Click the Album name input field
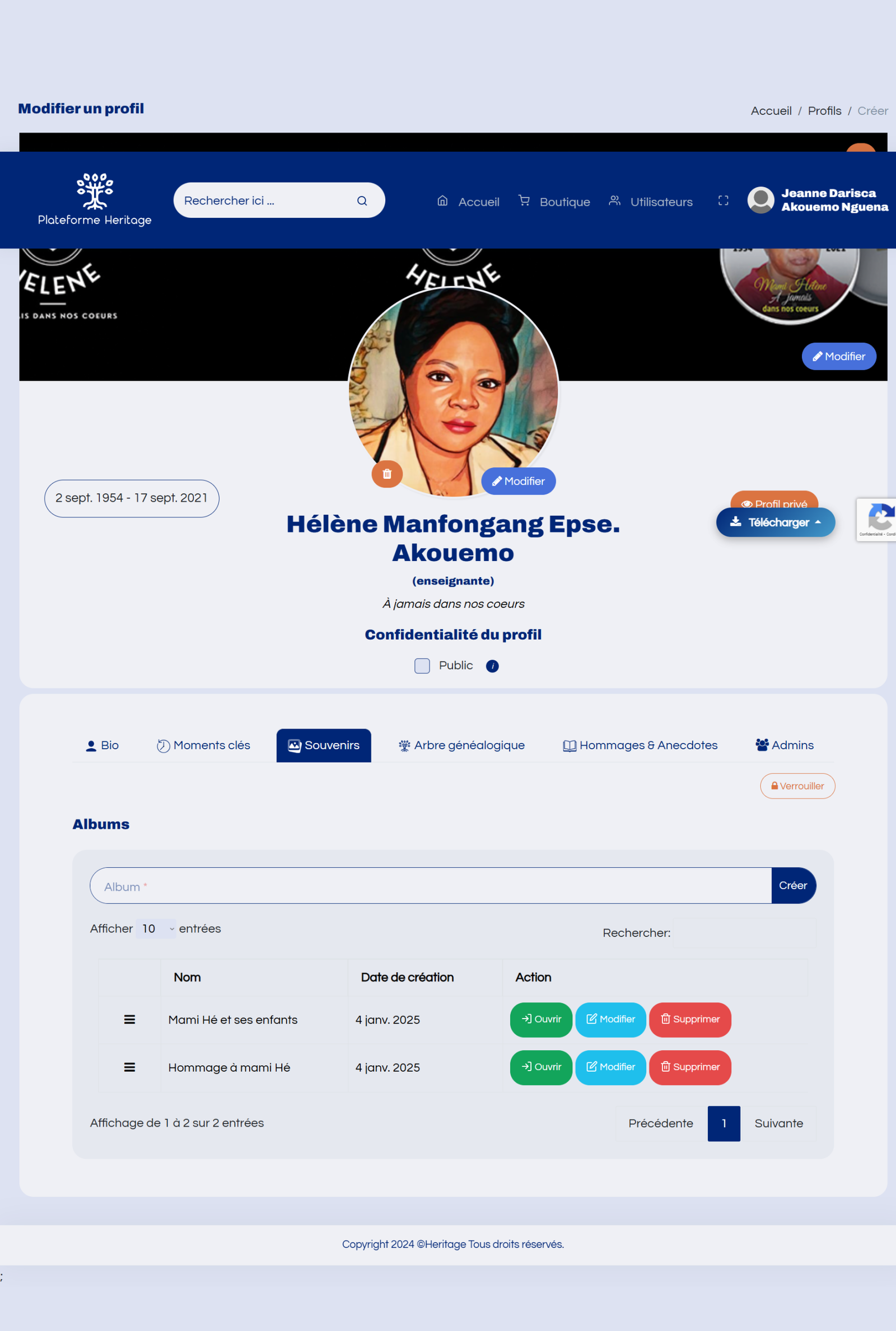 click(x=431, y=885)
